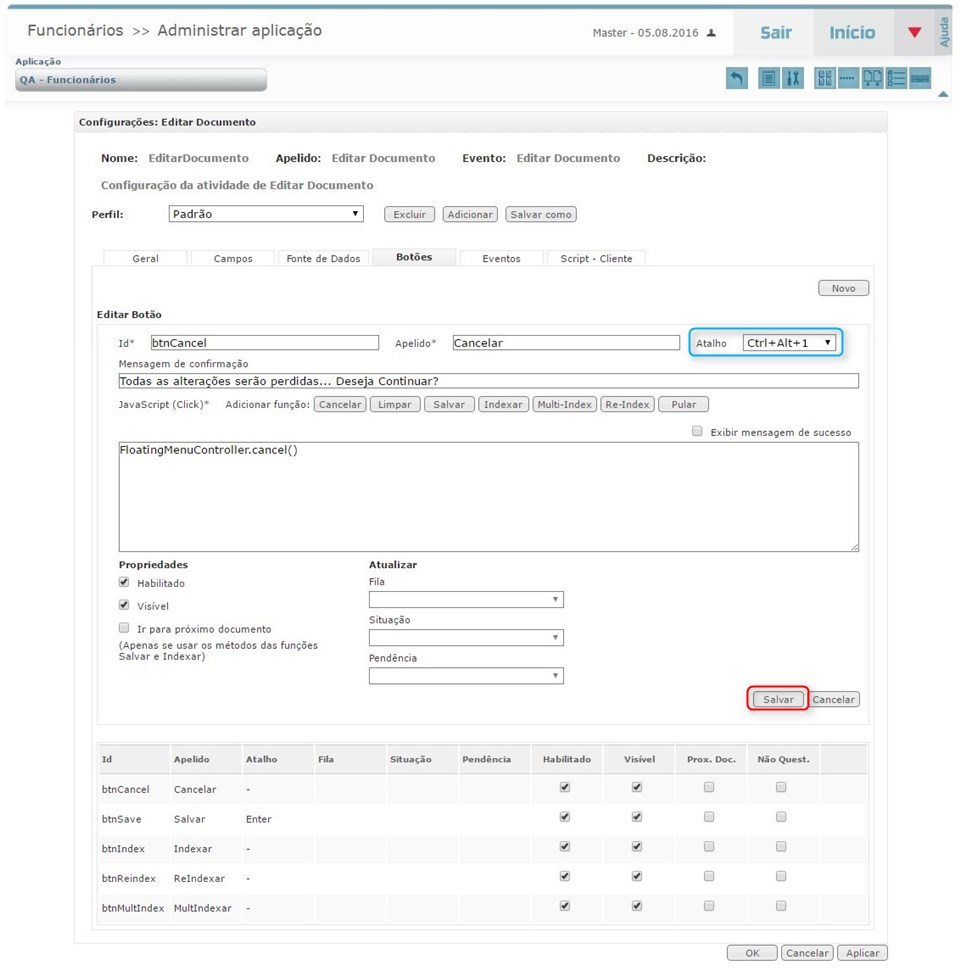This screenshot has height=970, width=960.
Task: Expand the Perfil dropdown showing Padrão
Action: coord(265,214)
